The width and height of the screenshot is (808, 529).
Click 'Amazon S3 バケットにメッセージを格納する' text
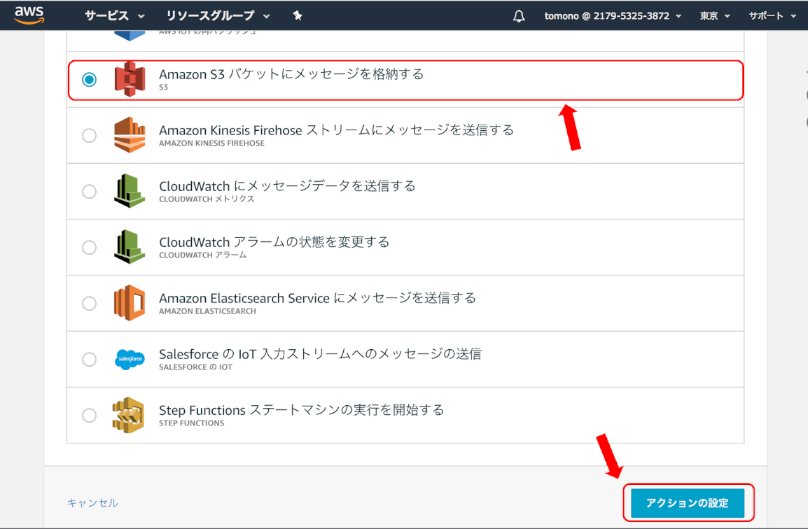click(x=291, y=74)
